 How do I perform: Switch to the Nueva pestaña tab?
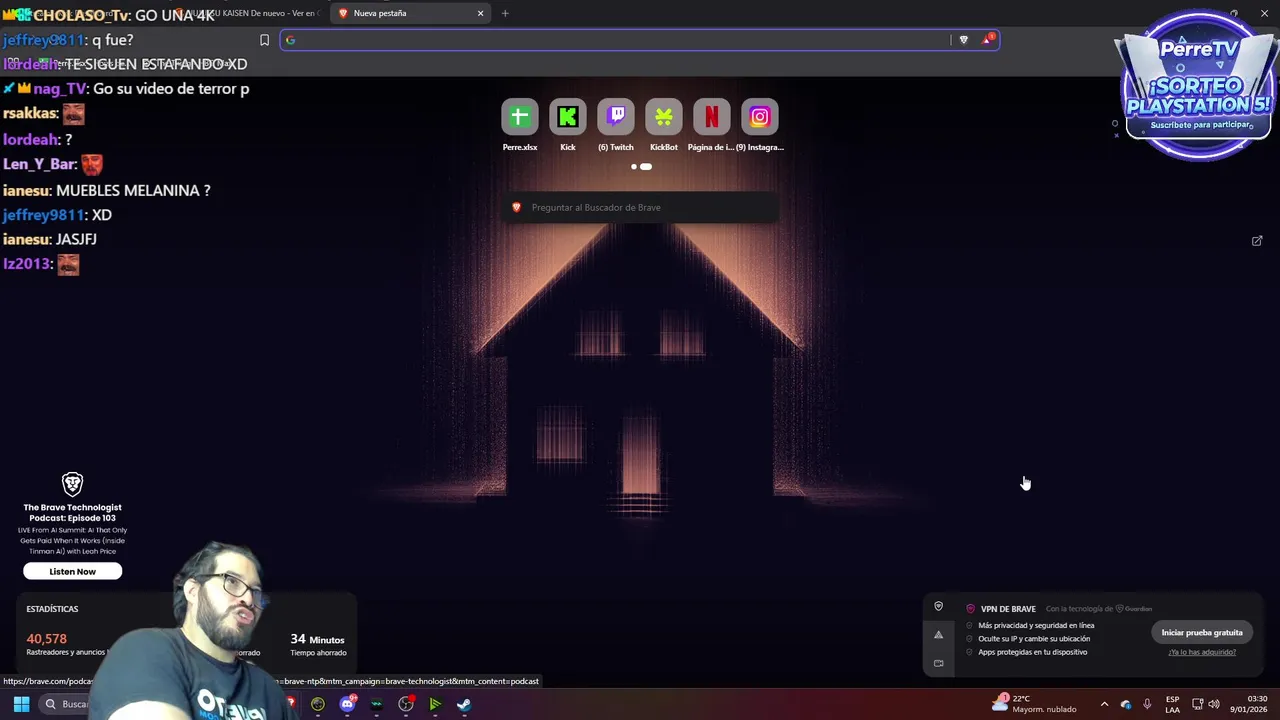410,13
